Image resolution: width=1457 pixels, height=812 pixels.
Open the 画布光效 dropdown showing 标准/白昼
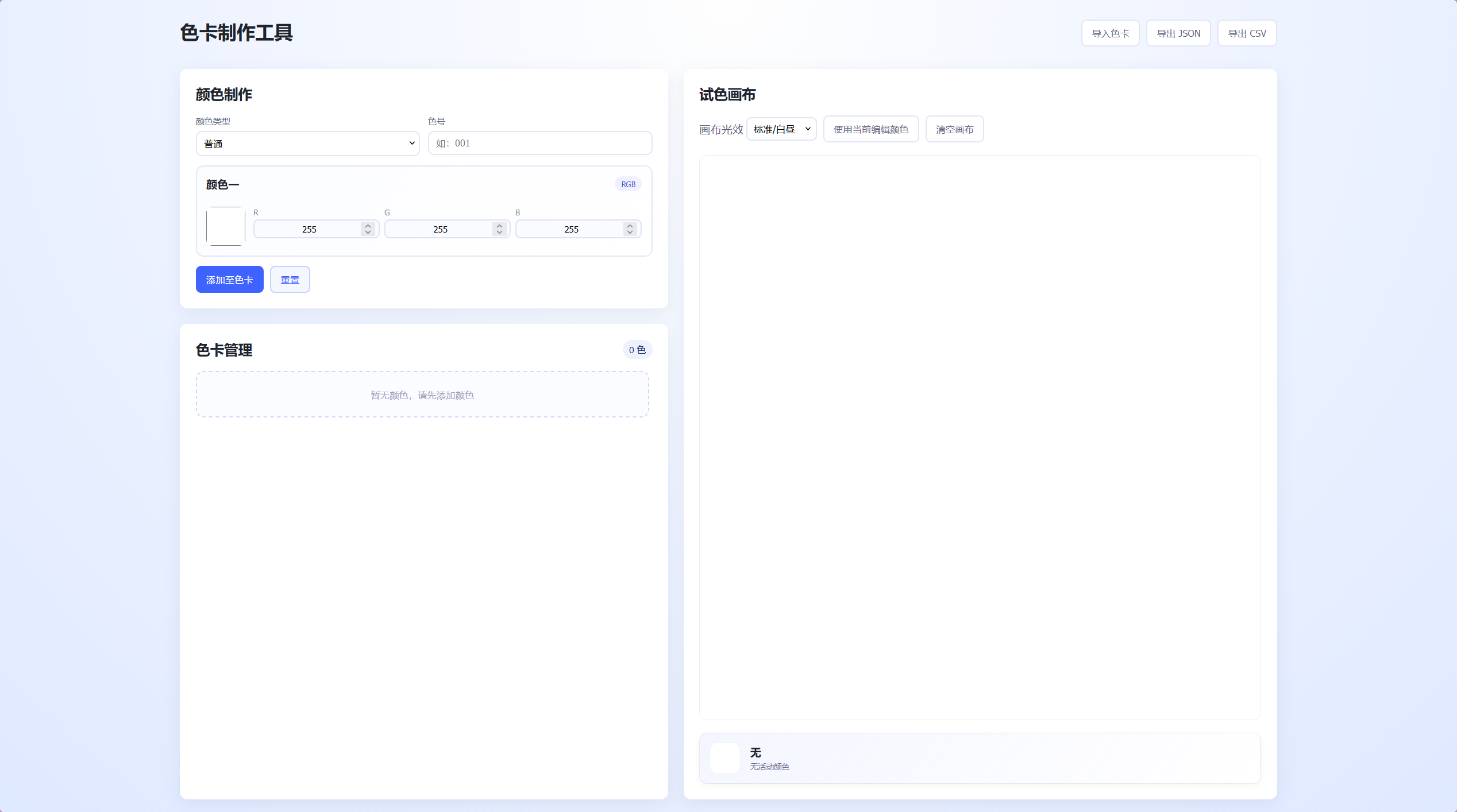(x=781, y=129)
